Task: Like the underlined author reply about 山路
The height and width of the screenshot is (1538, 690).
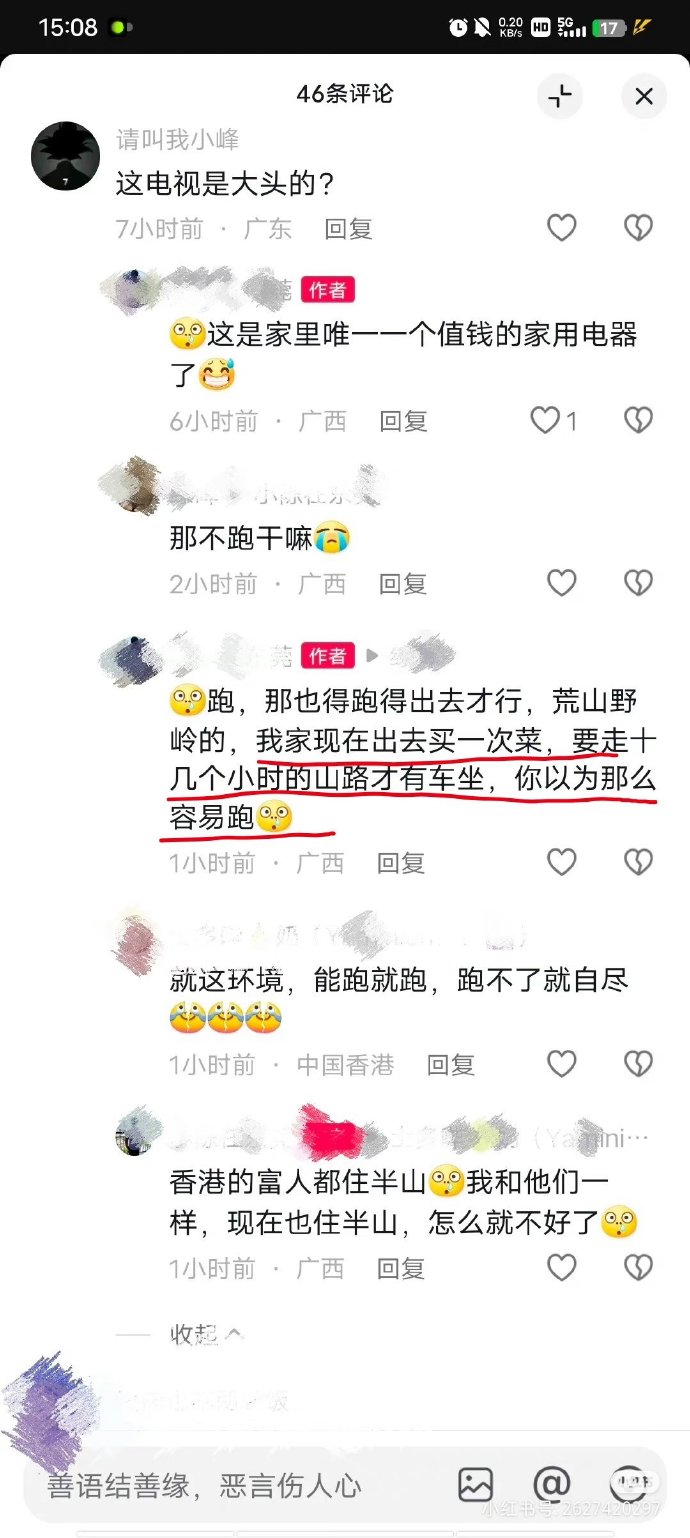Action: click(561, 862)
